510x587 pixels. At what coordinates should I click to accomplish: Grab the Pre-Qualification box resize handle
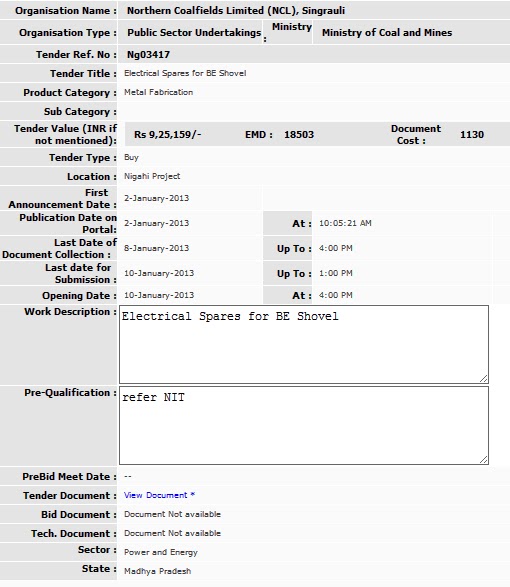tap(484, 460)
